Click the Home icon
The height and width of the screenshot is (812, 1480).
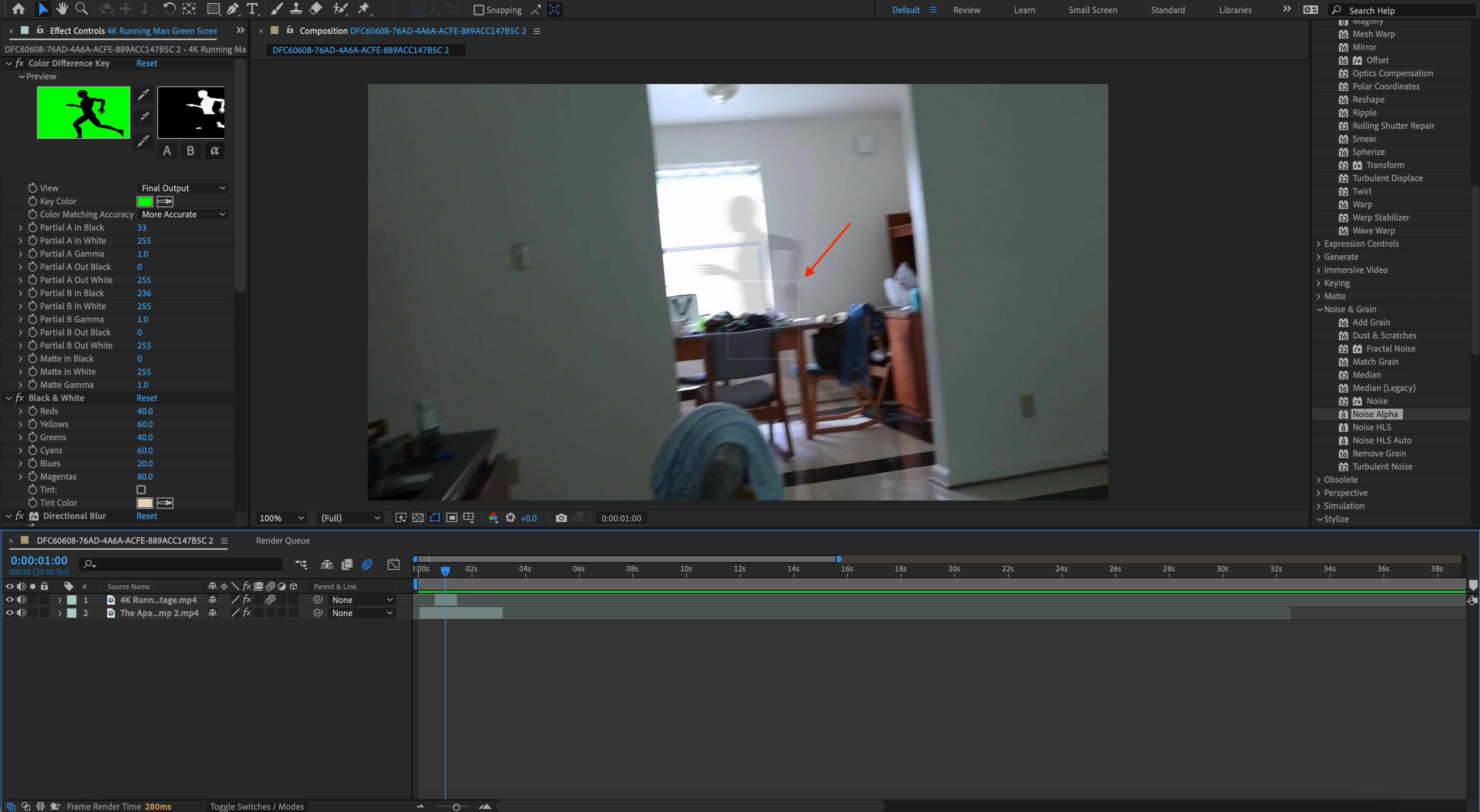[19, 8]
